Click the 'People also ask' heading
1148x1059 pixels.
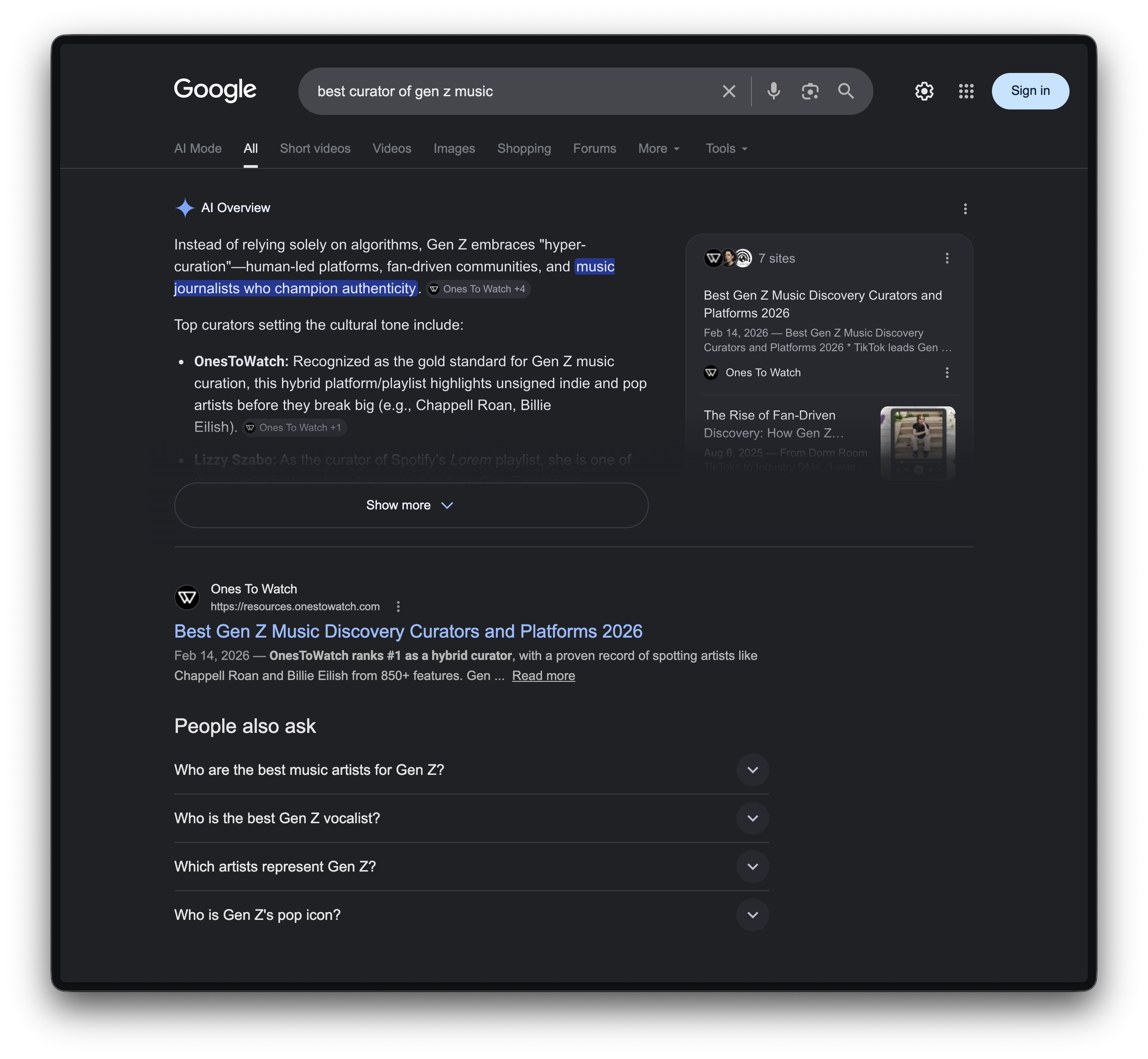[x=245, y=726]
